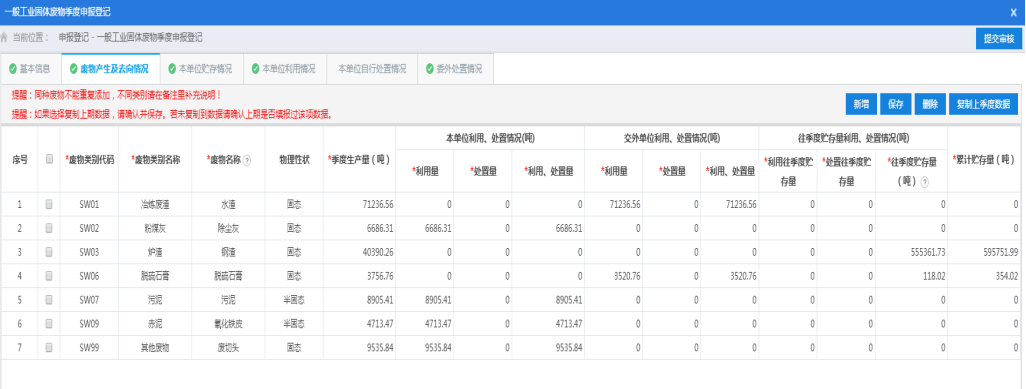
Task: Click the quarterly output value 40390.26
Action: (x=378, y=252)
